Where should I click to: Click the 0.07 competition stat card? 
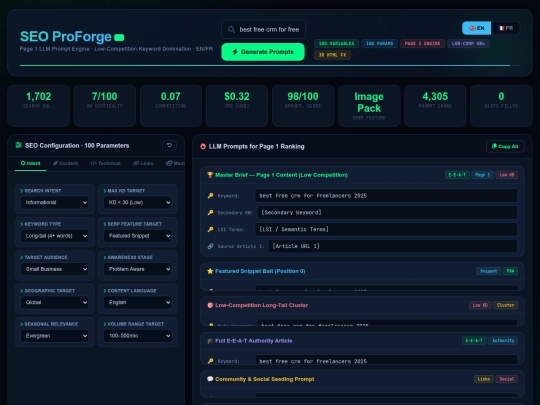[x=171, y=106]
